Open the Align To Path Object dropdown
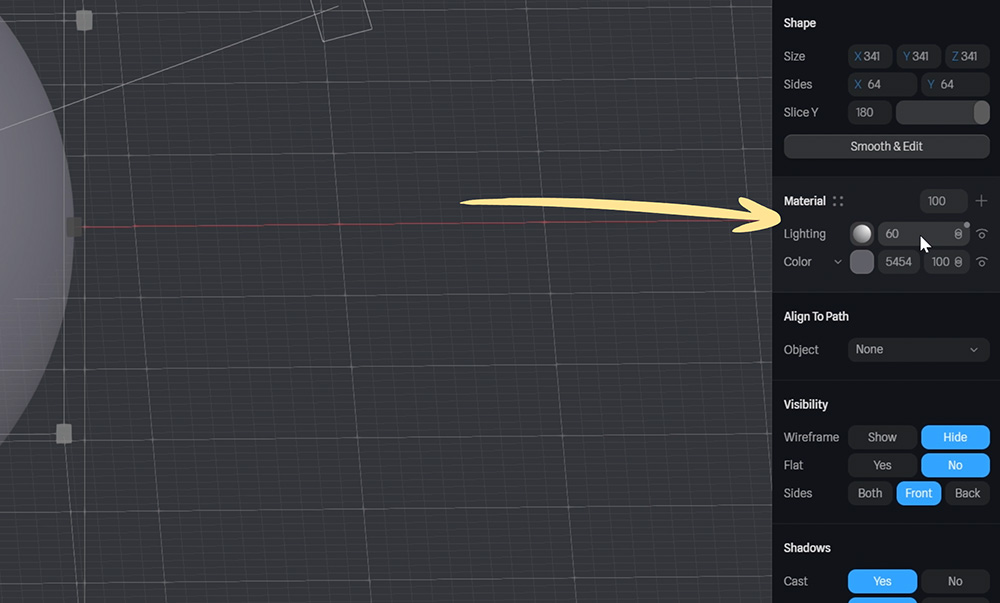Image resolution: width=1000 pixels, height=603 pixels. point(917,350)
